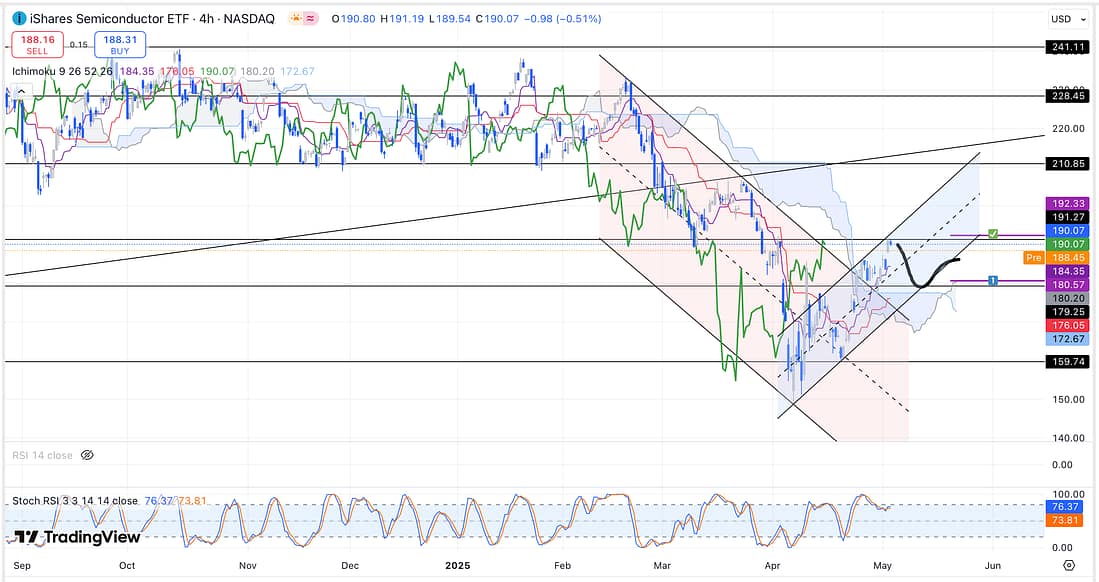Click the Sep label on time axis

pos(22,565)
